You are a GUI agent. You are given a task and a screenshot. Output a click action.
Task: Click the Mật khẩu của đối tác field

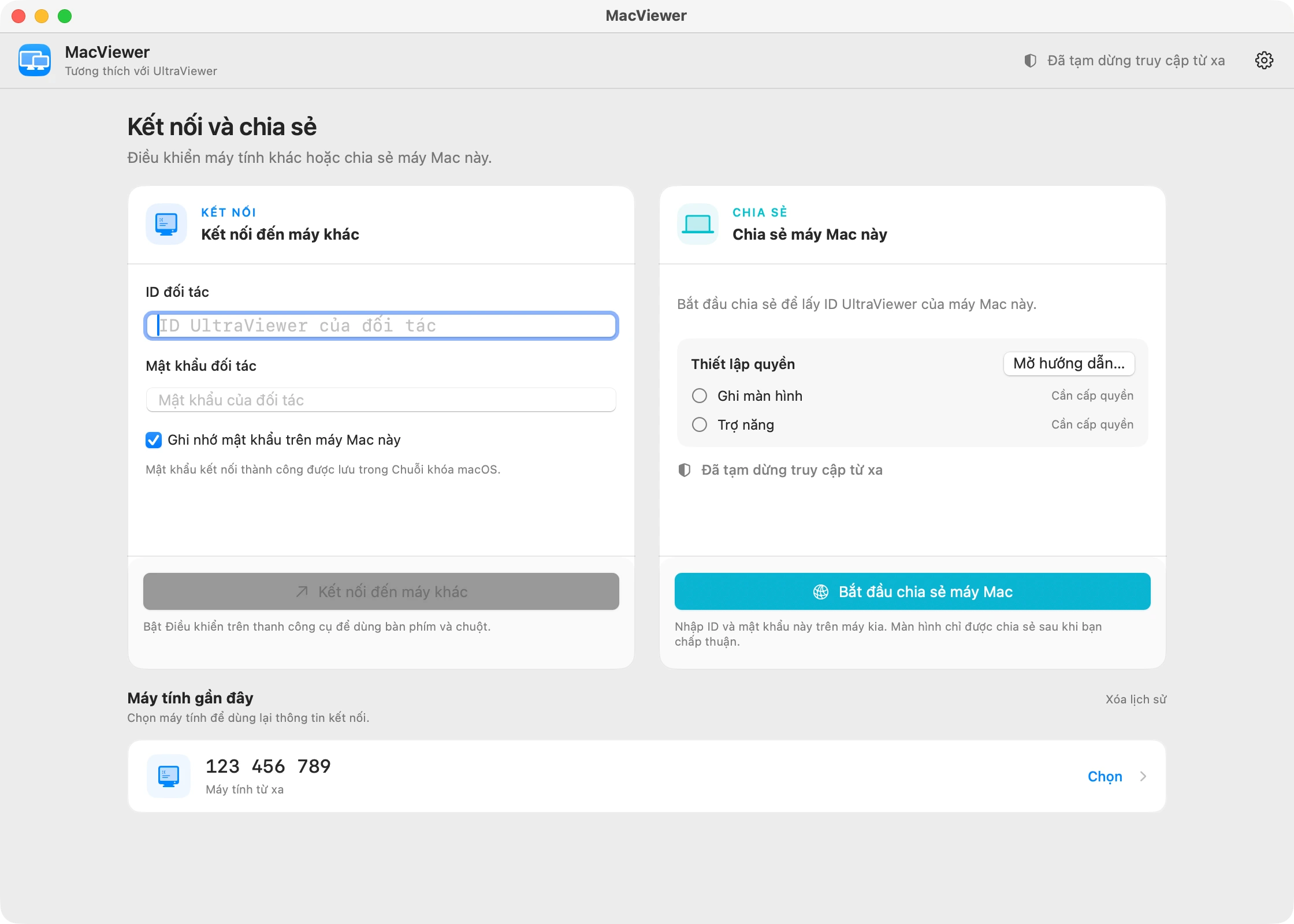[x=381, y=400]
